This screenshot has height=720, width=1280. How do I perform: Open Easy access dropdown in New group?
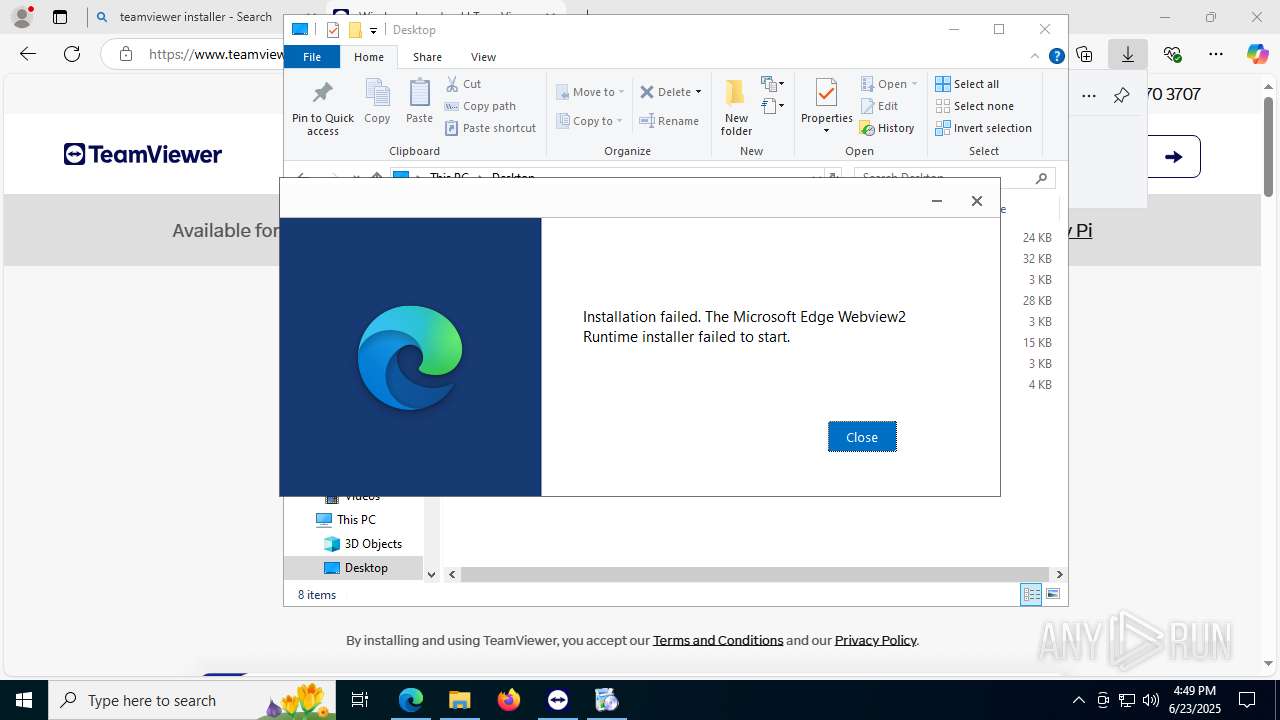[x=772, y=105]
